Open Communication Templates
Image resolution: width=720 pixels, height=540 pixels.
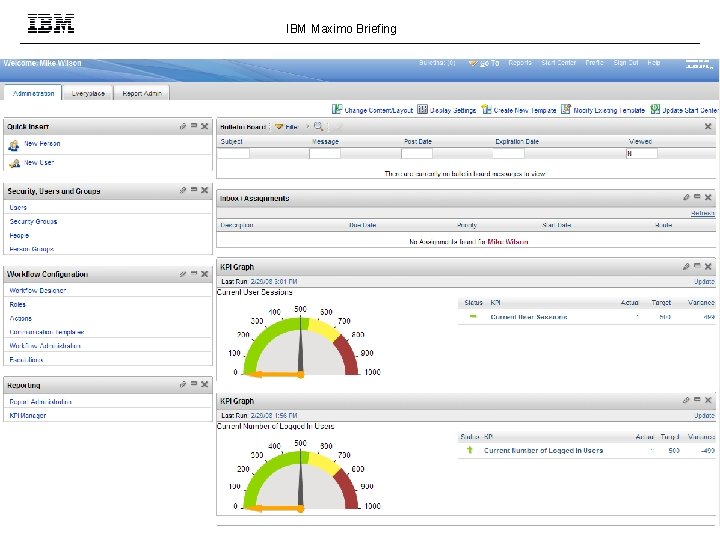pyautogui.click(x=46, y=332)
